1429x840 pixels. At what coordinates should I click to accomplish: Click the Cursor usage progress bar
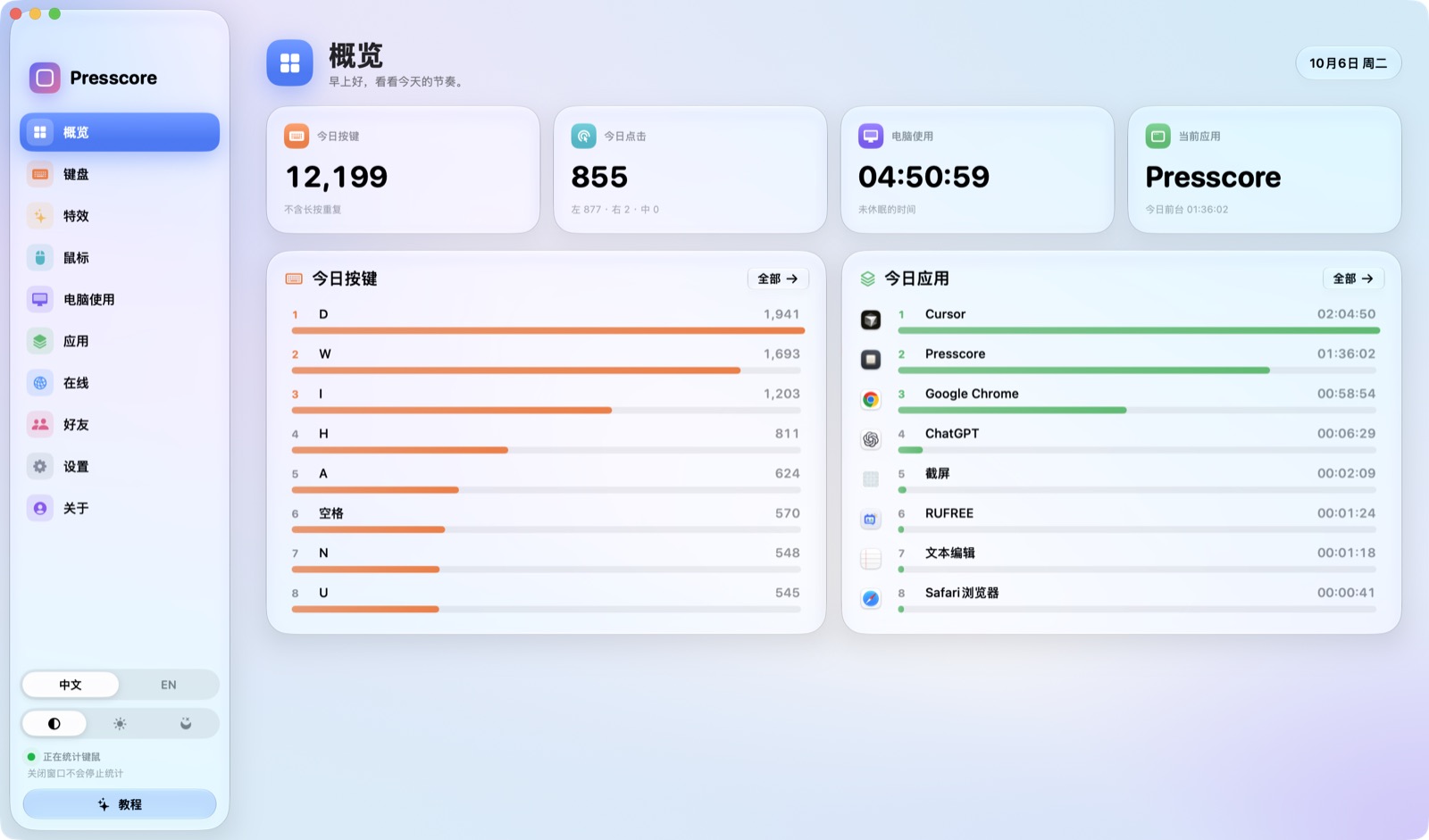click(1139, 330)
